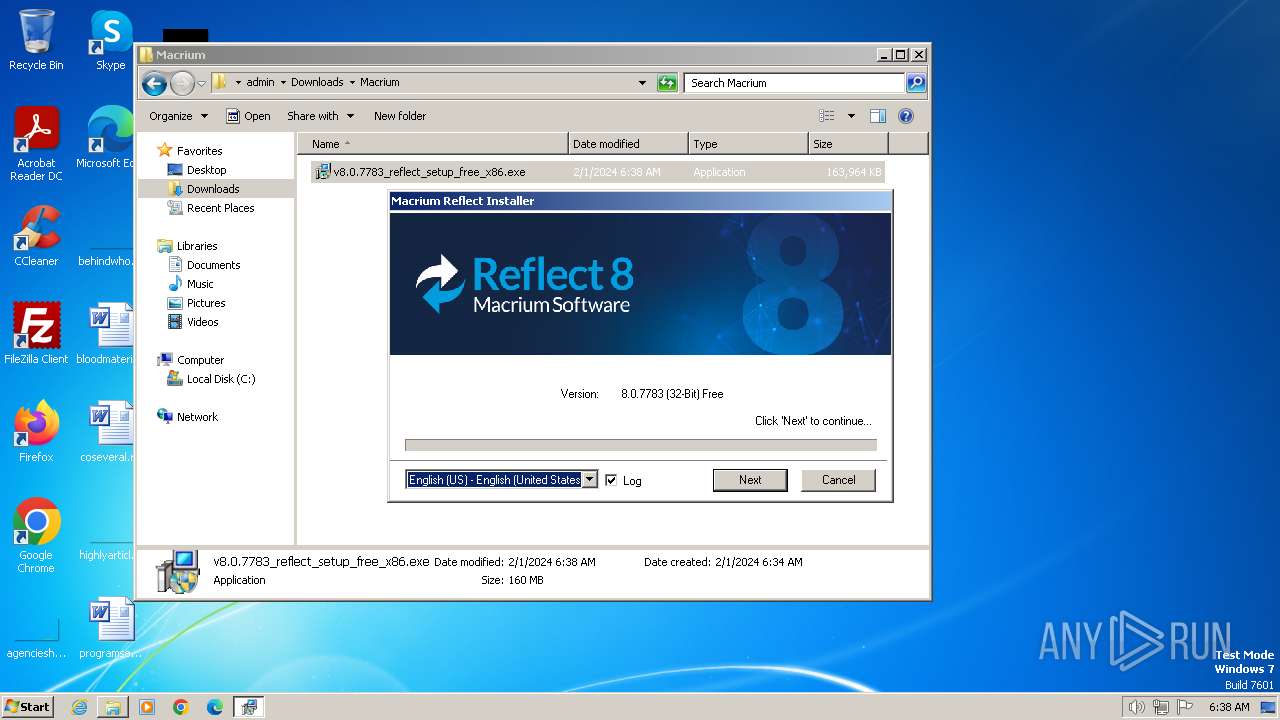1280x720 pixels.
Task: Click the Search Macrium field
Action: coord(794,83)
